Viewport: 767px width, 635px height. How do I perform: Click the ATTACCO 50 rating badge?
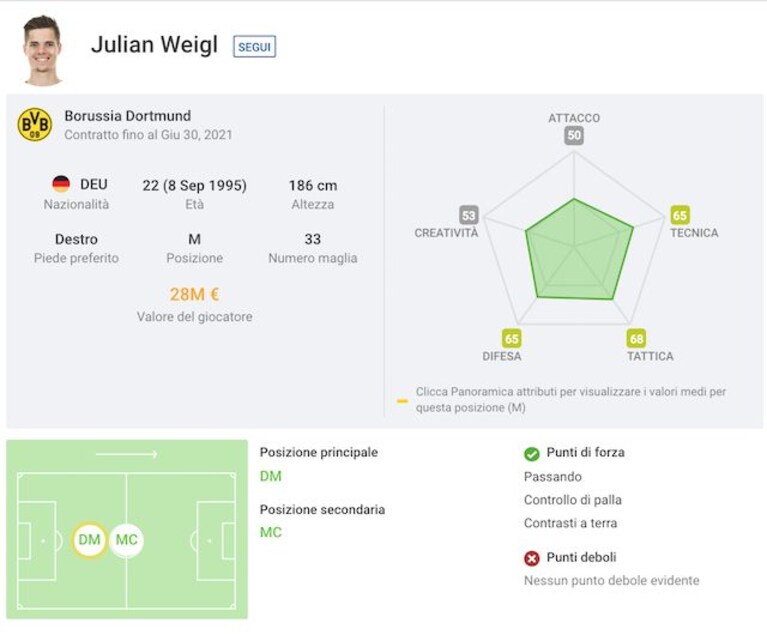click(574, 136)
